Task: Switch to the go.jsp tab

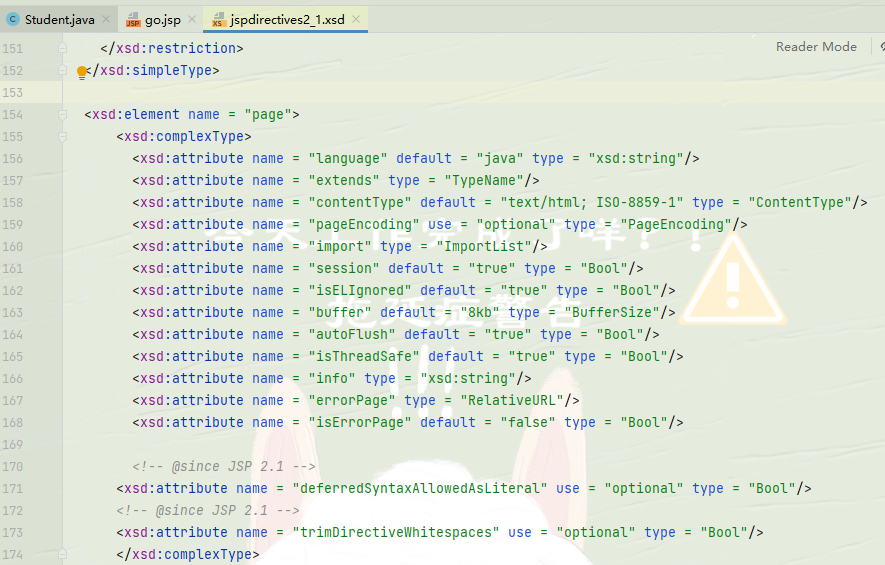Action: (x=163, y=20)
